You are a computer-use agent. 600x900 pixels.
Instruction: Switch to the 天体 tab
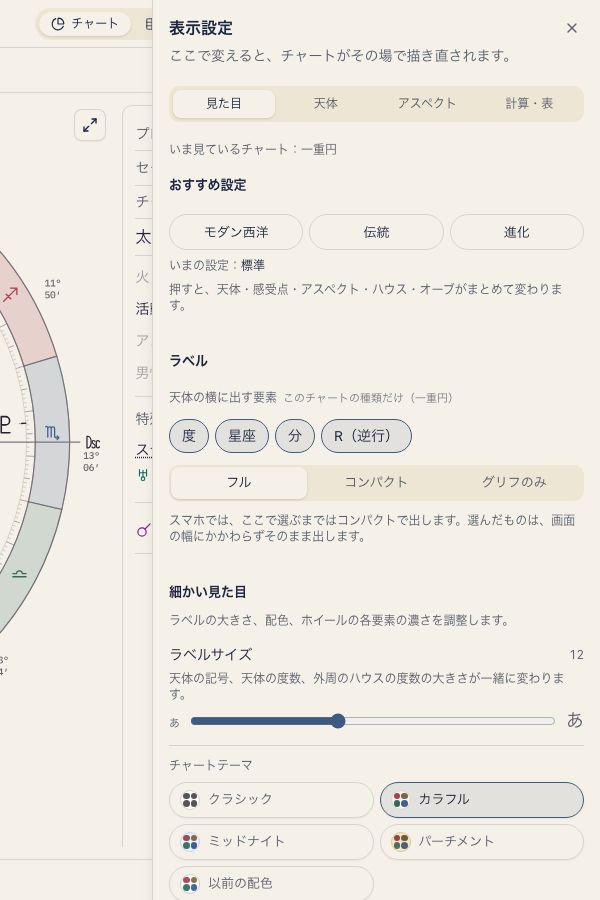[x=326, y=103]
